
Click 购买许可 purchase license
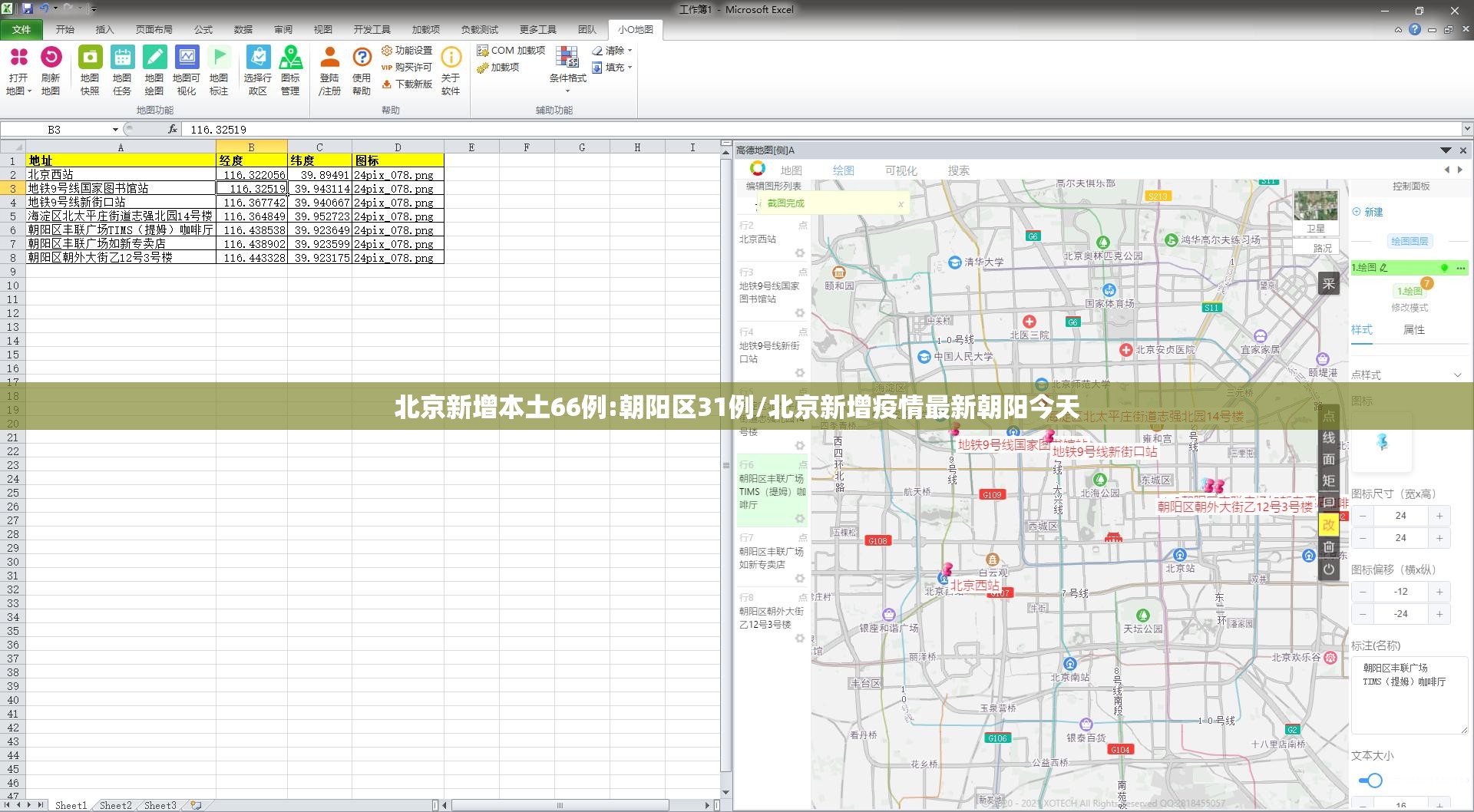point(407,68)
